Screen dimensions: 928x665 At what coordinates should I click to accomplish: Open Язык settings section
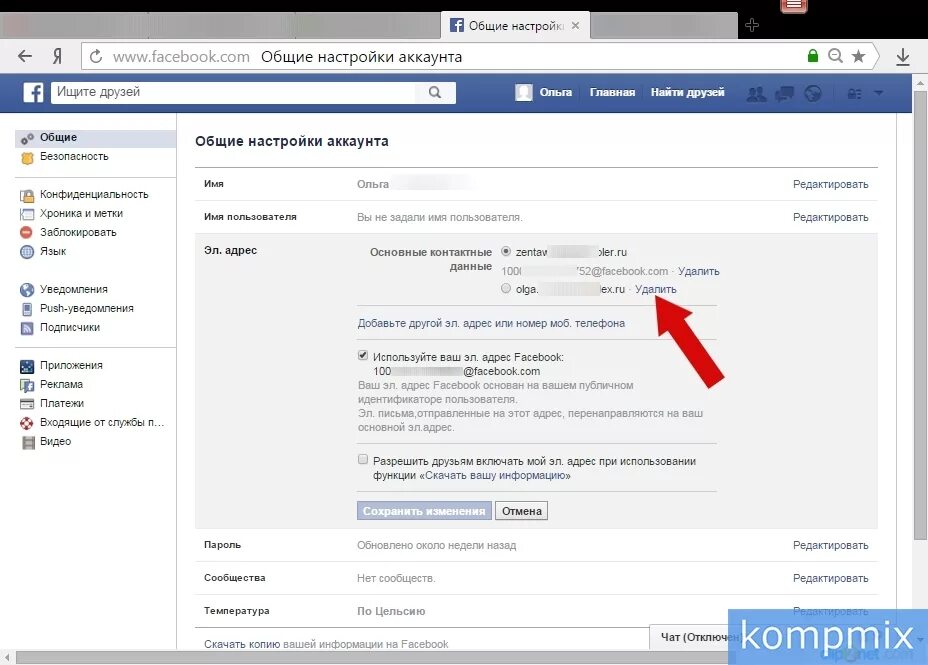(x=53, y=251)
